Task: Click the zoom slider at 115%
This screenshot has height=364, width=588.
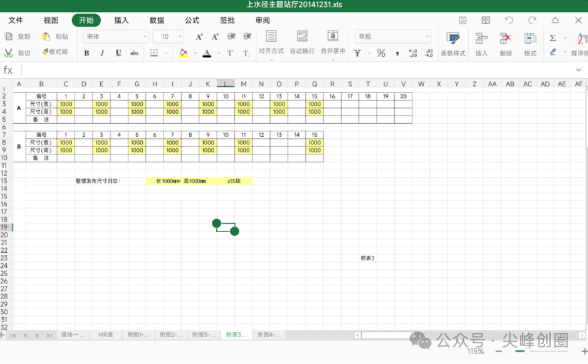Action: [527, 351]
